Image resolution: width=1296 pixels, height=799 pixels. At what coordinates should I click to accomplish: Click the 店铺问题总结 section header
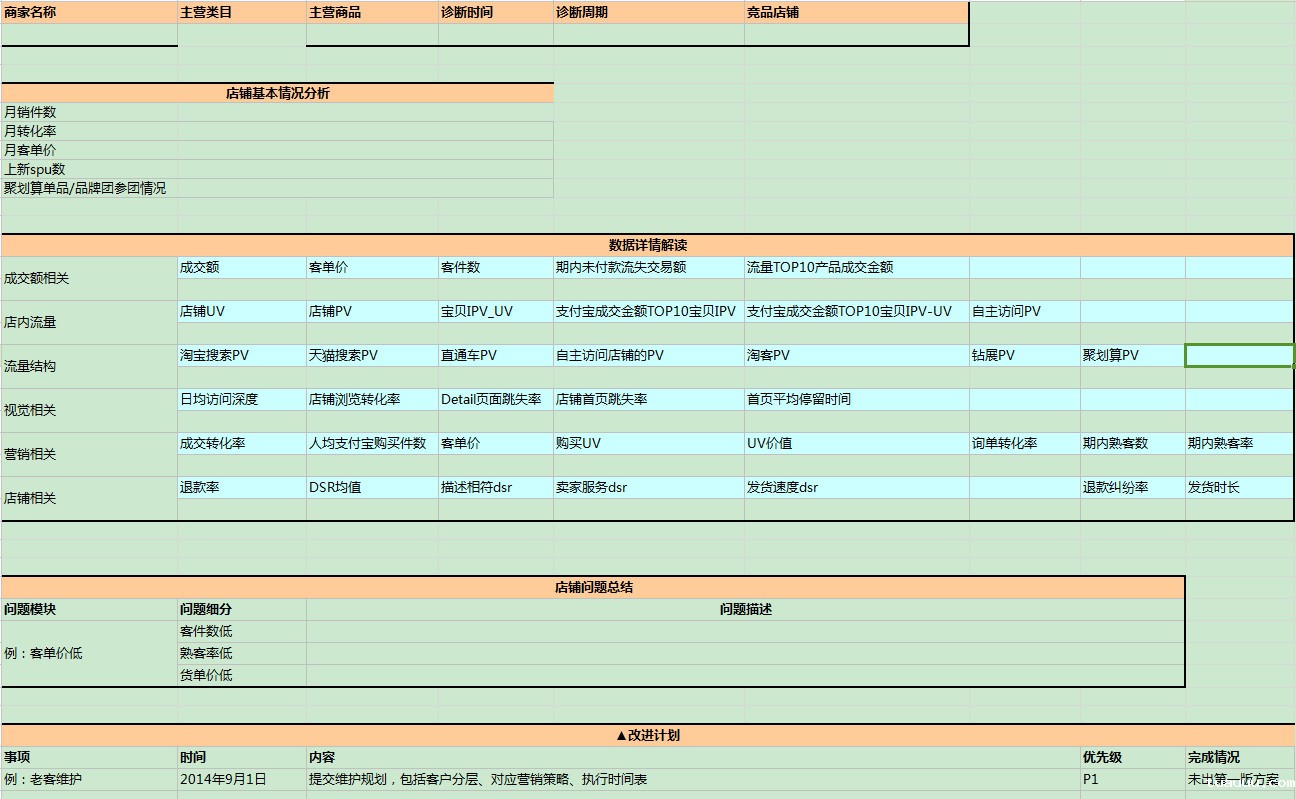pyautogui.click(x=593, y=587)
